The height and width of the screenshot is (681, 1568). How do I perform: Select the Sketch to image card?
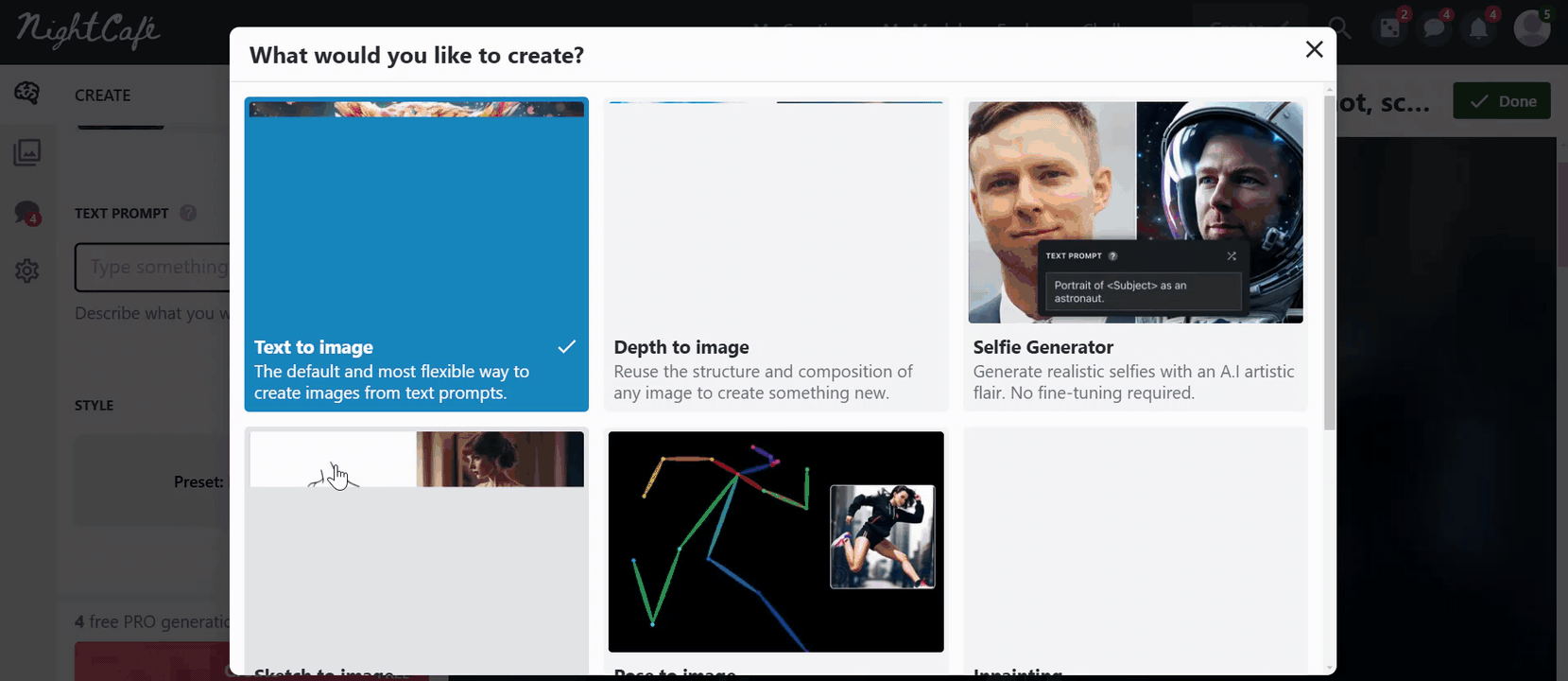pyautogui.click(x=416, y=550)
